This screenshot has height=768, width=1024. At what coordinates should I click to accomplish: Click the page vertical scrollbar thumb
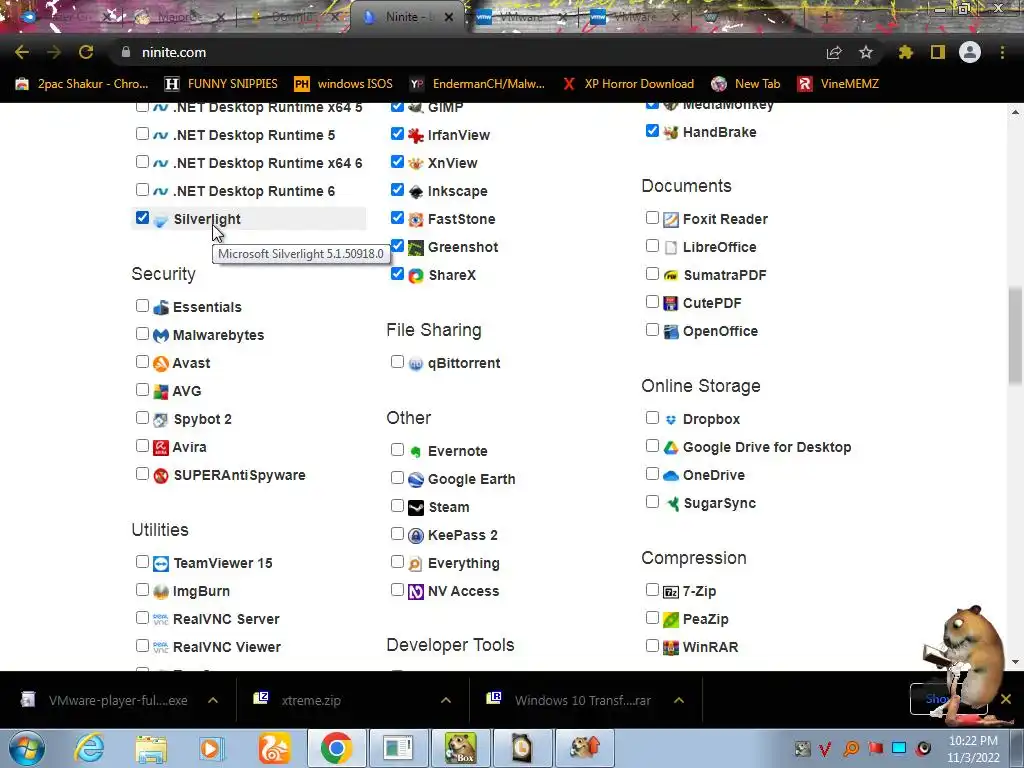point(1016,335)
